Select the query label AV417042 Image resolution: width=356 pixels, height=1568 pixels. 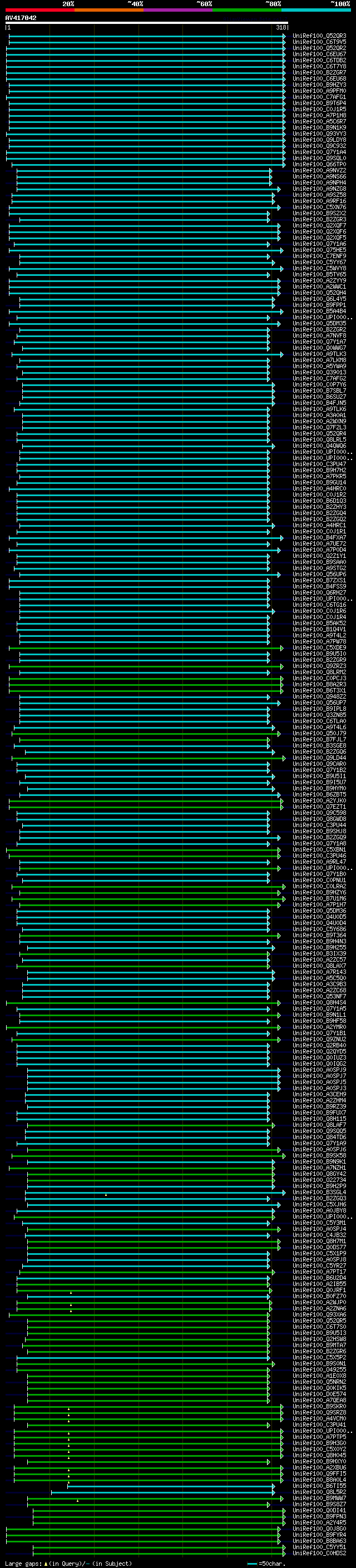pos(21,18)
